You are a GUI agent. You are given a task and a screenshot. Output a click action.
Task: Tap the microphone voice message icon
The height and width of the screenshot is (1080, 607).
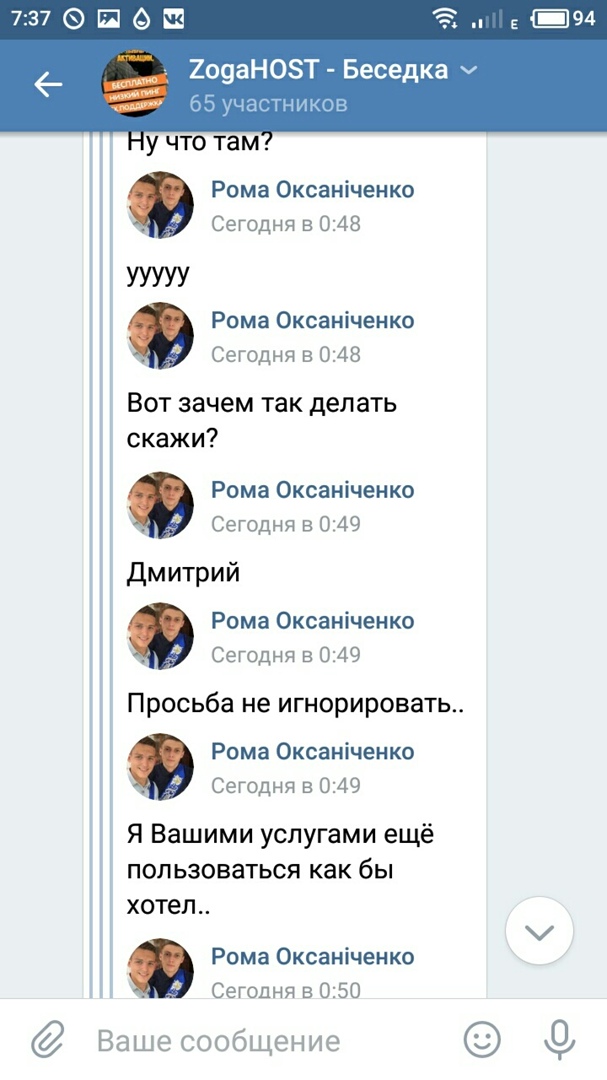558,1040
